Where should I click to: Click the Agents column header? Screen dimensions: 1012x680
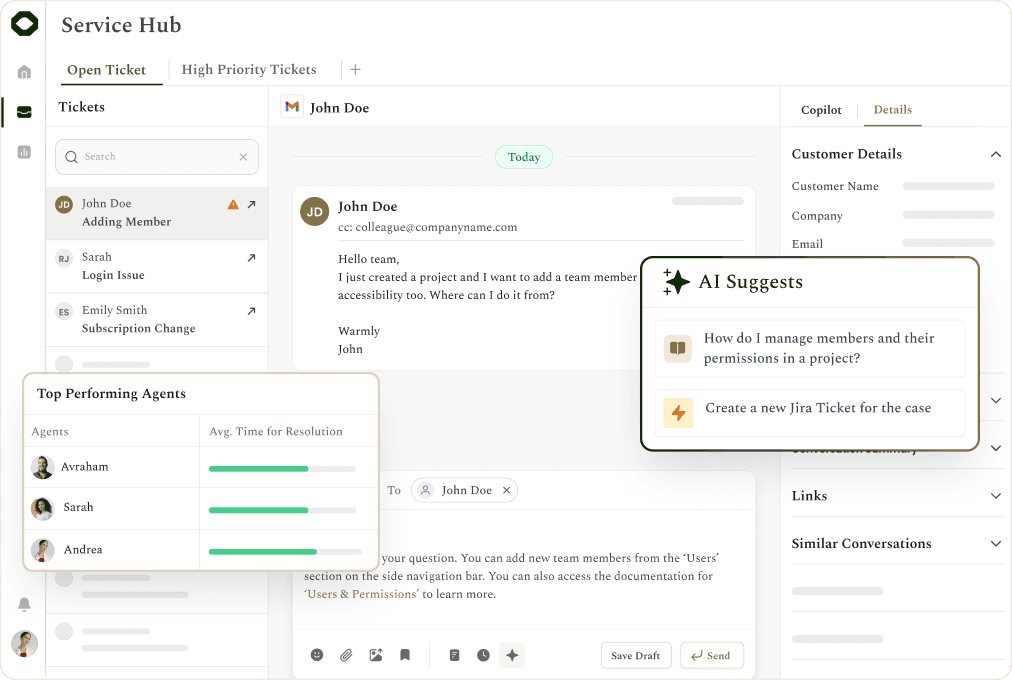coord(50,432)
